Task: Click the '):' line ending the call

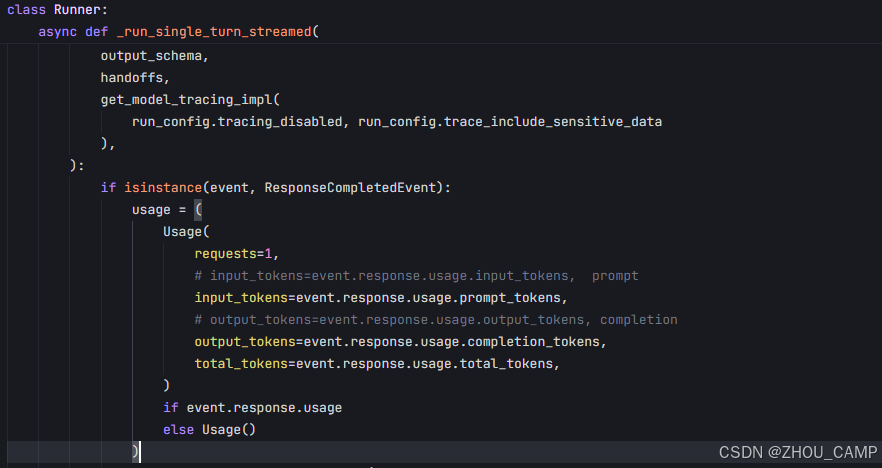Action: coord(77,165)
